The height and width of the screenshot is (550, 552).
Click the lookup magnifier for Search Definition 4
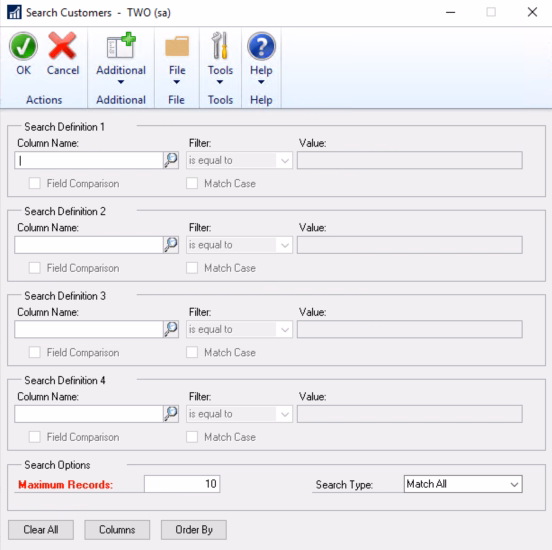(171, 414)
